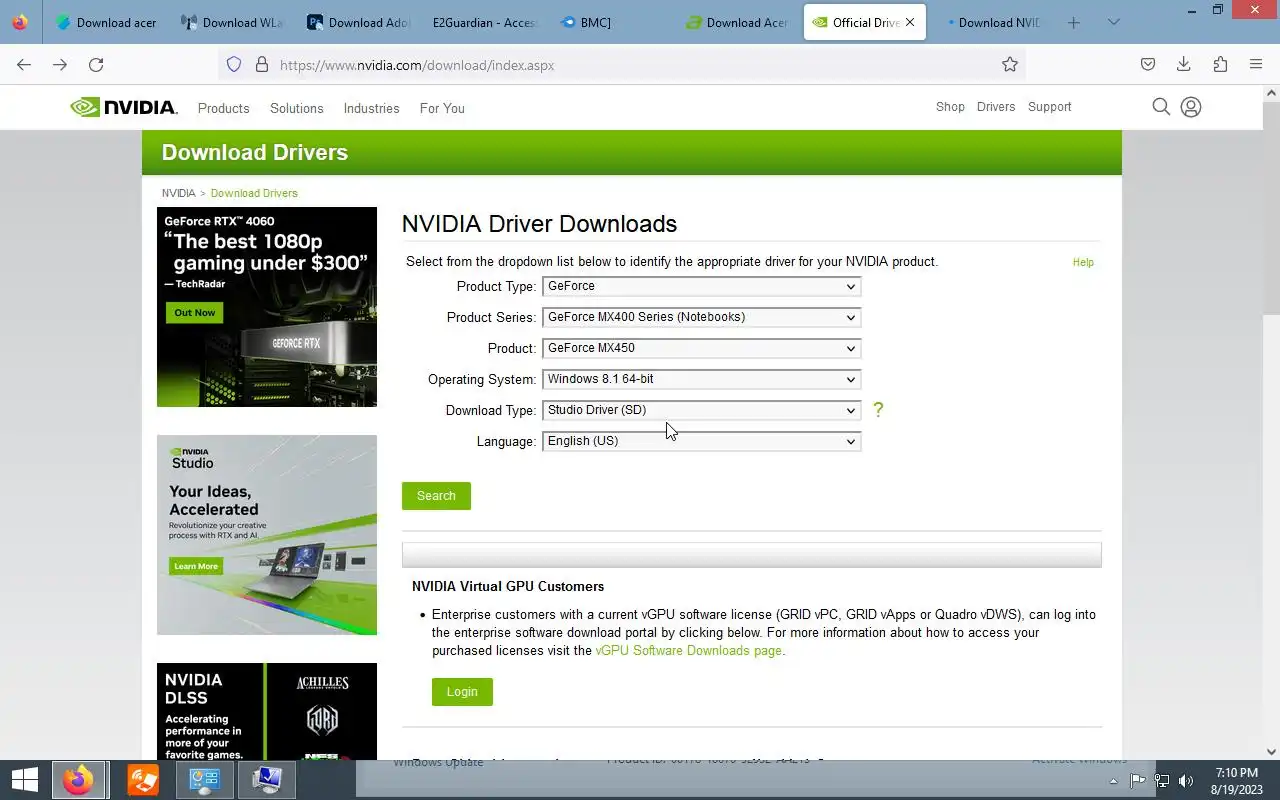This screenshot has height=800, width=1280.
Task: Open the NVIDIA user account icon
Action: (1191, 107)
